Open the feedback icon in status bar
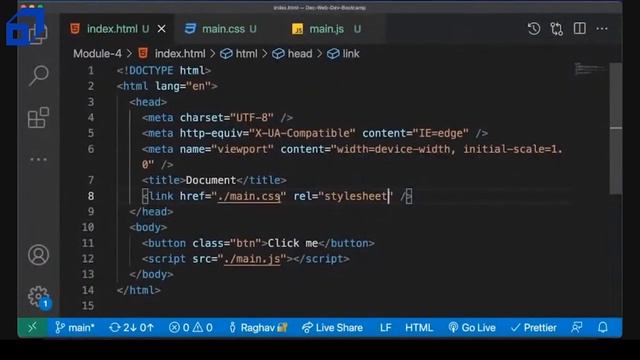The width and height of the screenshot is (640, 360). 577,327
